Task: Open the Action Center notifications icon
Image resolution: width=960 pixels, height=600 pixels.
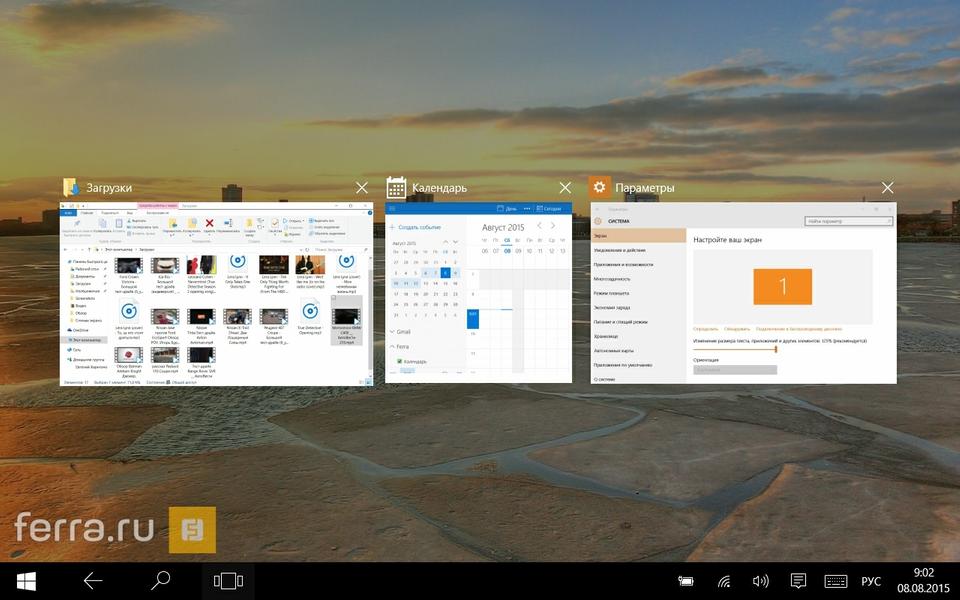Action: coord(798,581)
